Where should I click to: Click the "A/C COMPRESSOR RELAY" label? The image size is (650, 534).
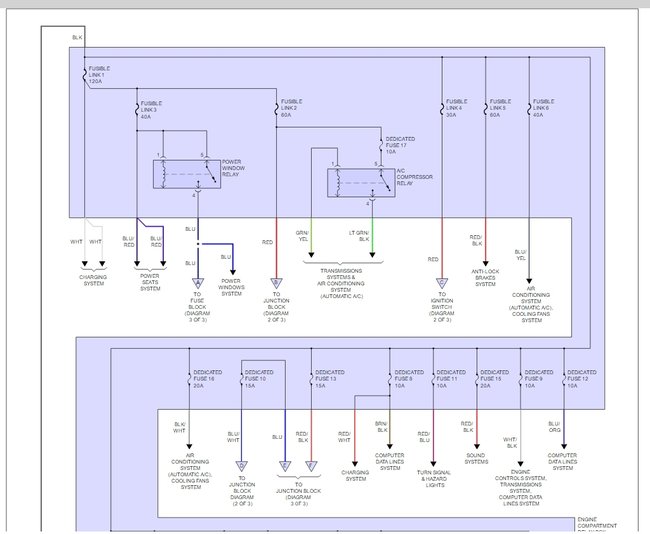tap(415, 177)
